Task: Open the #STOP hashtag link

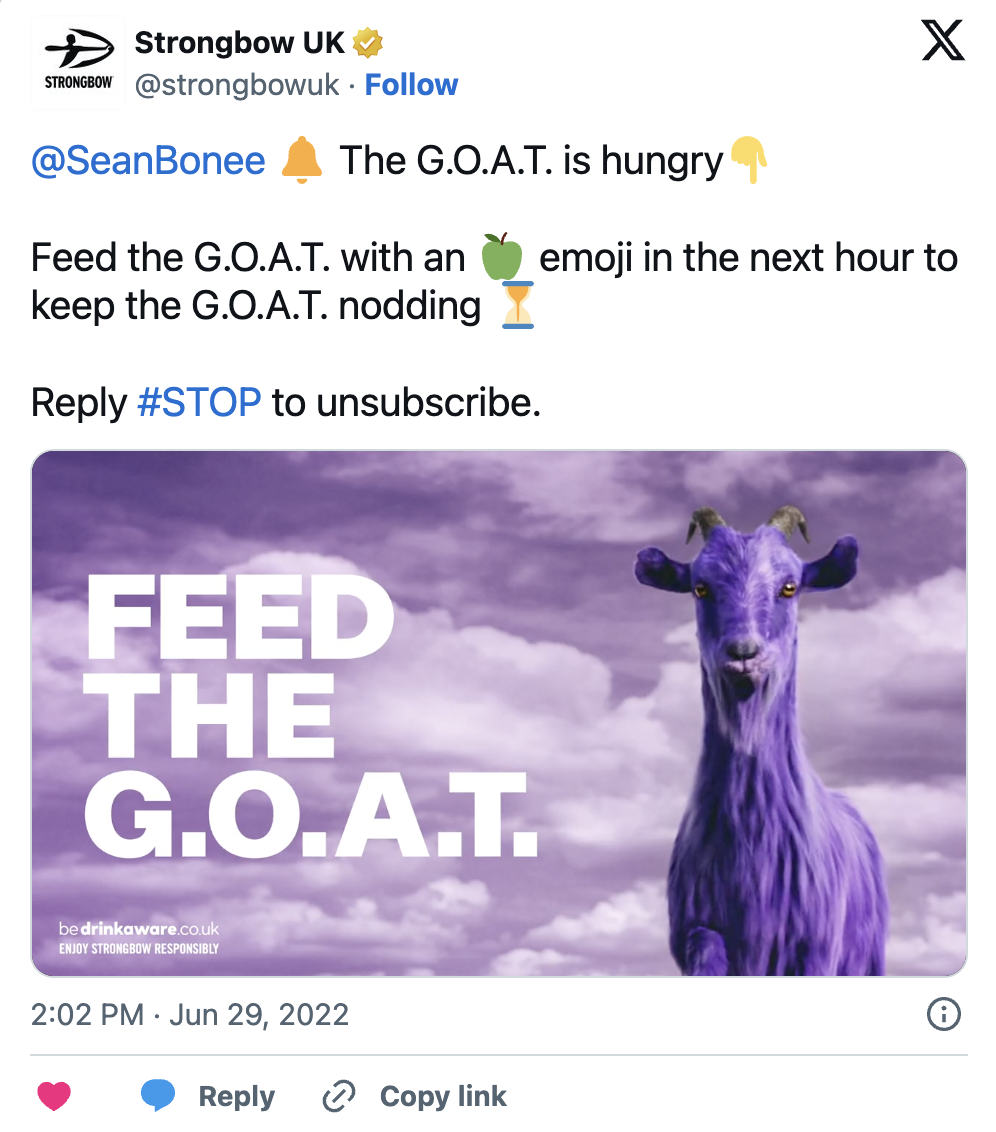Action: click(x=199, y=402)
